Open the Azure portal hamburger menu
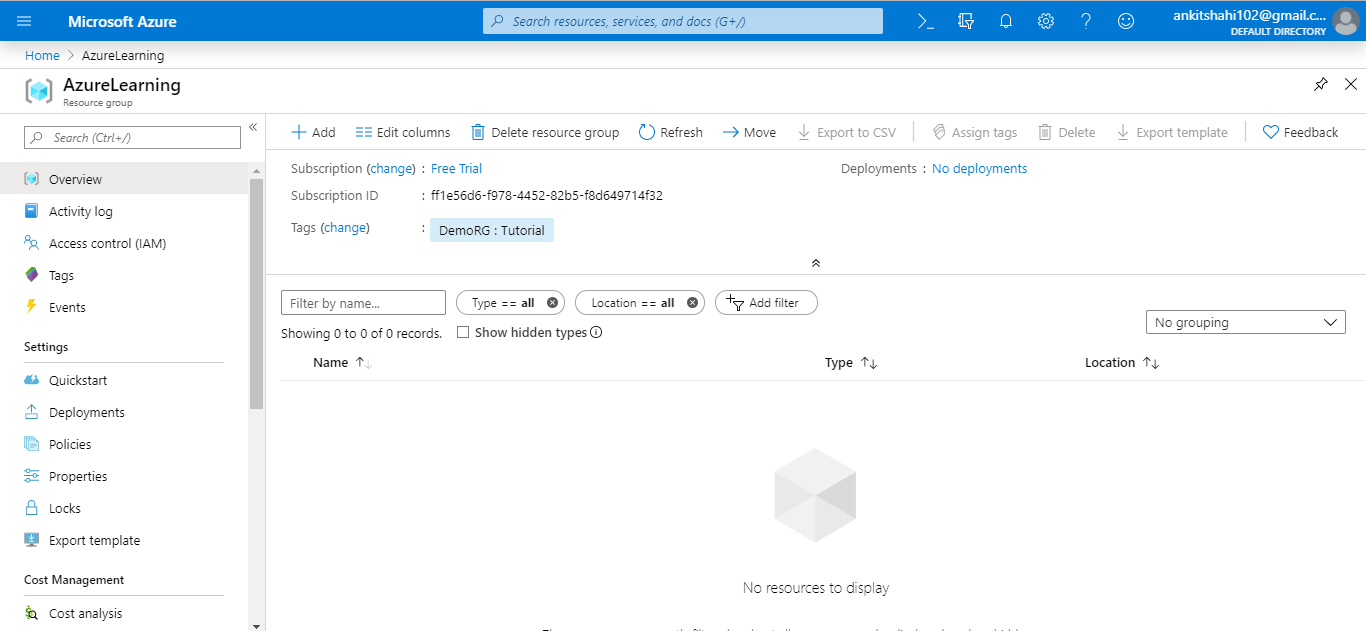 [25, 21]
